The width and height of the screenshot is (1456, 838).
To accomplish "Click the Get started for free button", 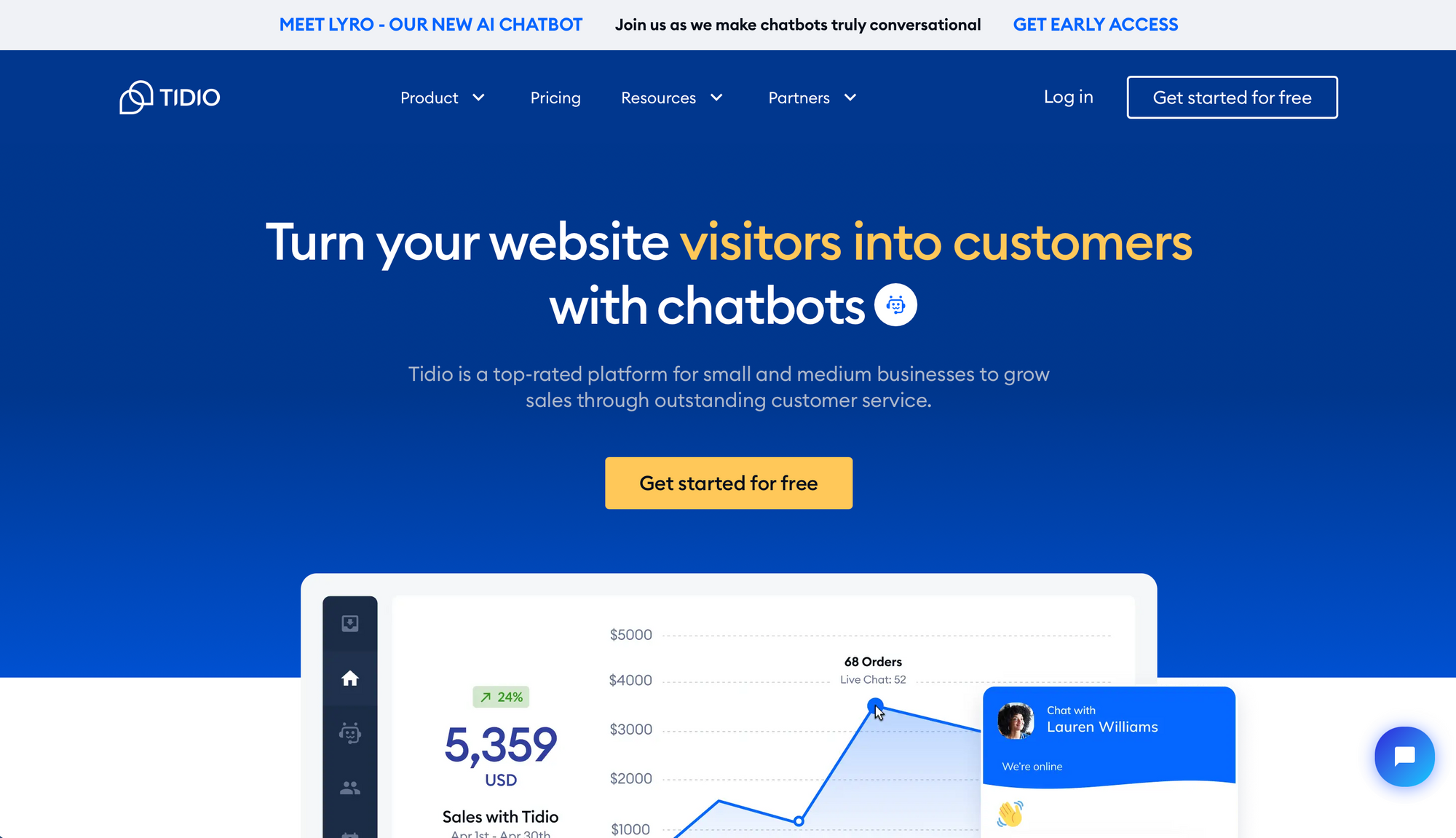I will click(x=728, y=483).
